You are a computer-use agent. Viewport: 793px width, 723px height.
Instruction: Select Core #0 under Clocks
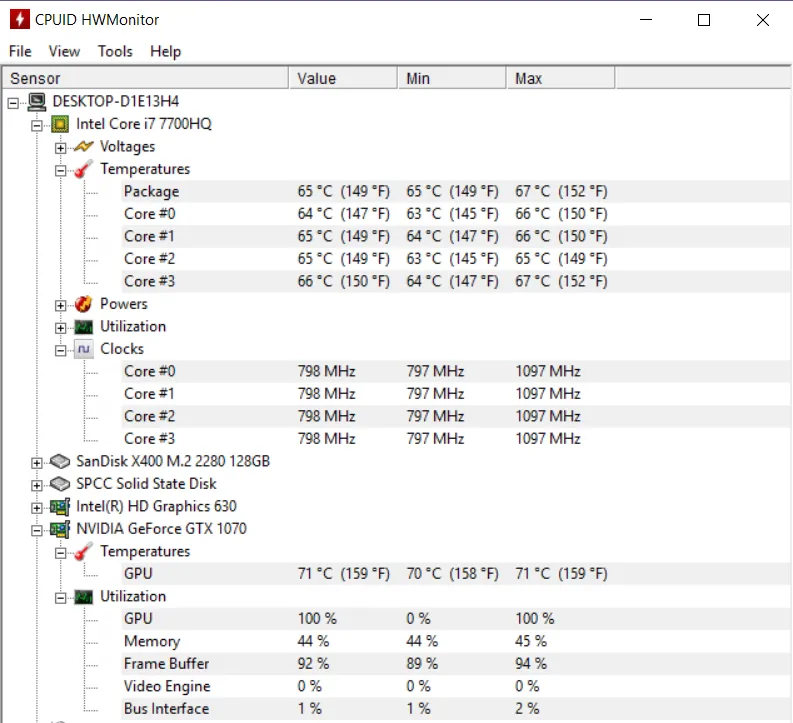click(x=456, y=372)
